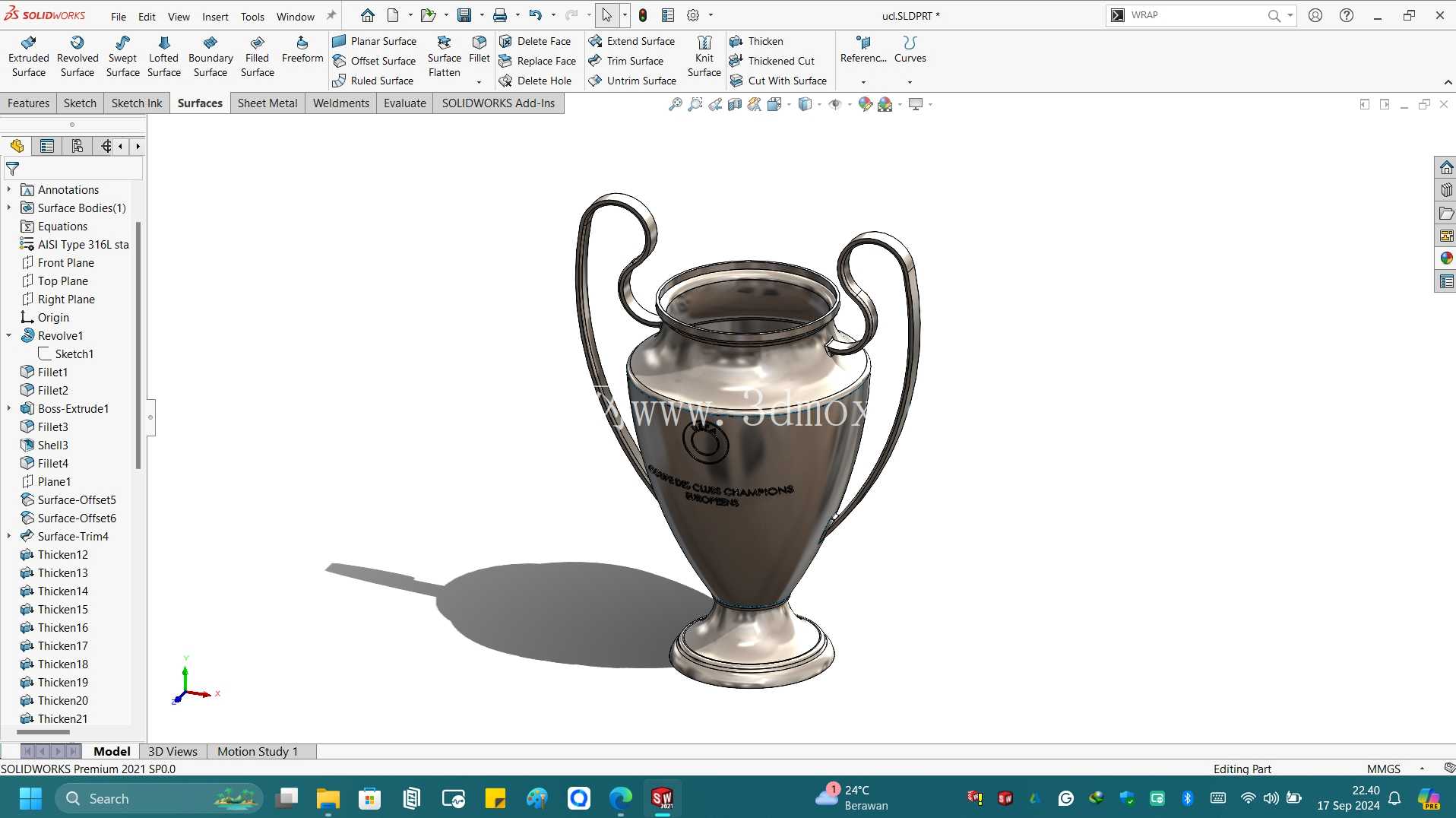Click the taskbar Search box

click(160, 798)
